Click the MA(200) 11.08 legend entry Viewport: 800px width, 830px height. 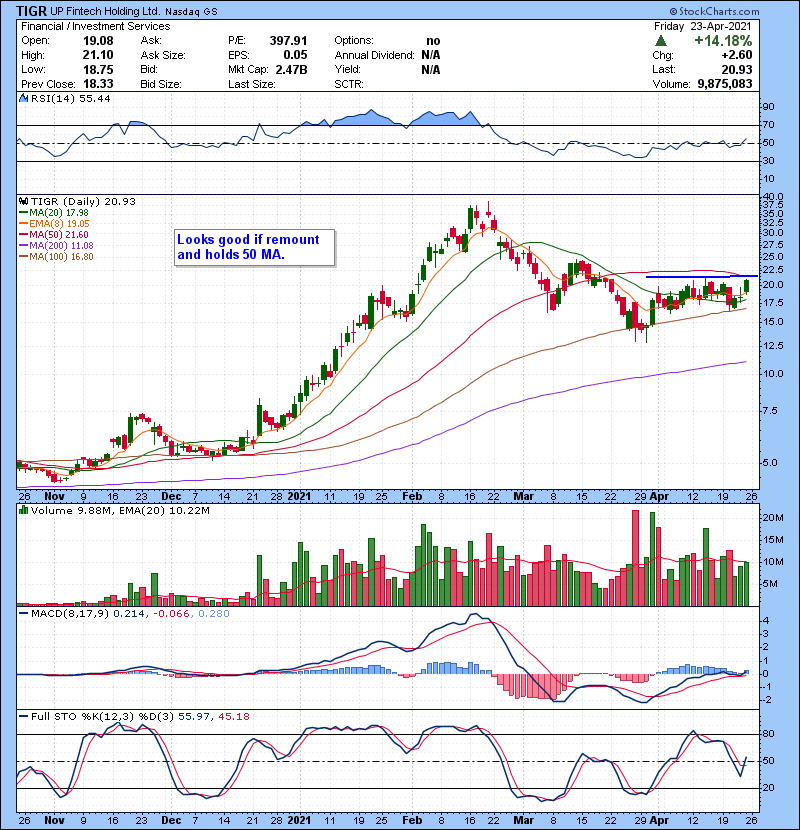pos(56,246)
